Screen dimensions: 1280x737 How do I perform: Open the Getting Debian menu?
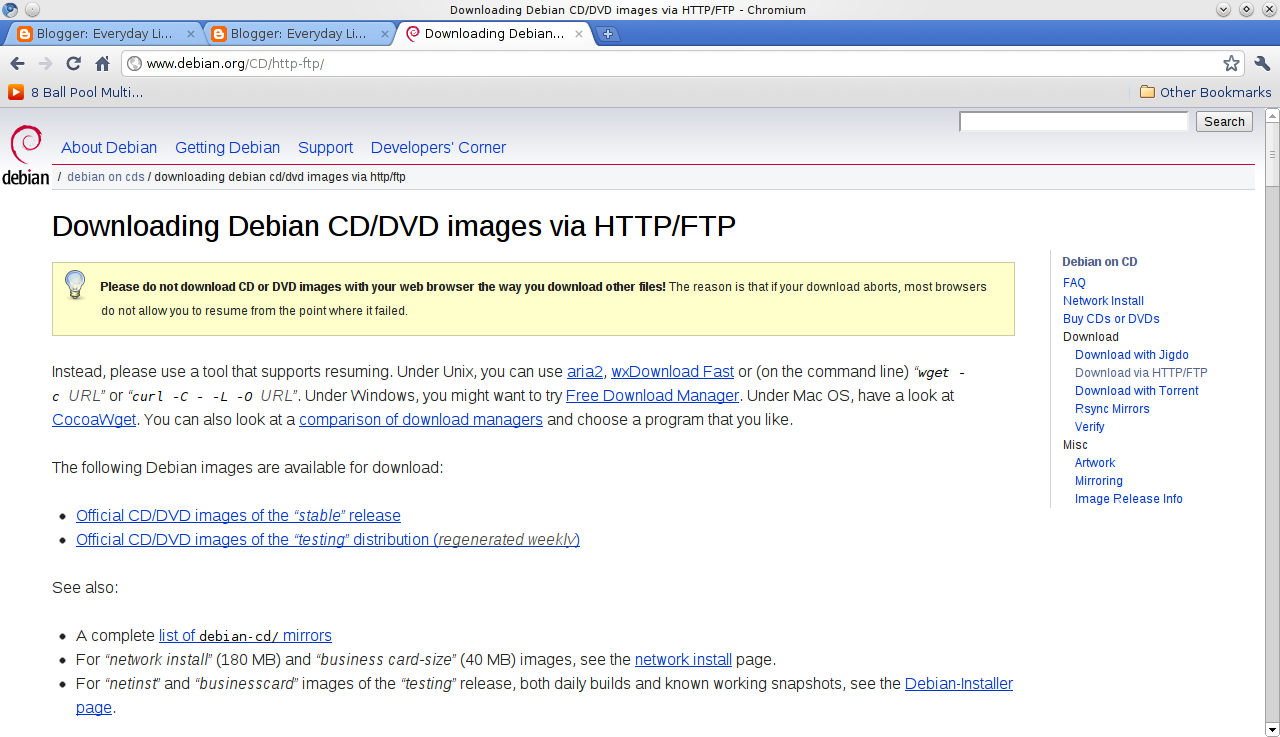[x=227, y=147]
